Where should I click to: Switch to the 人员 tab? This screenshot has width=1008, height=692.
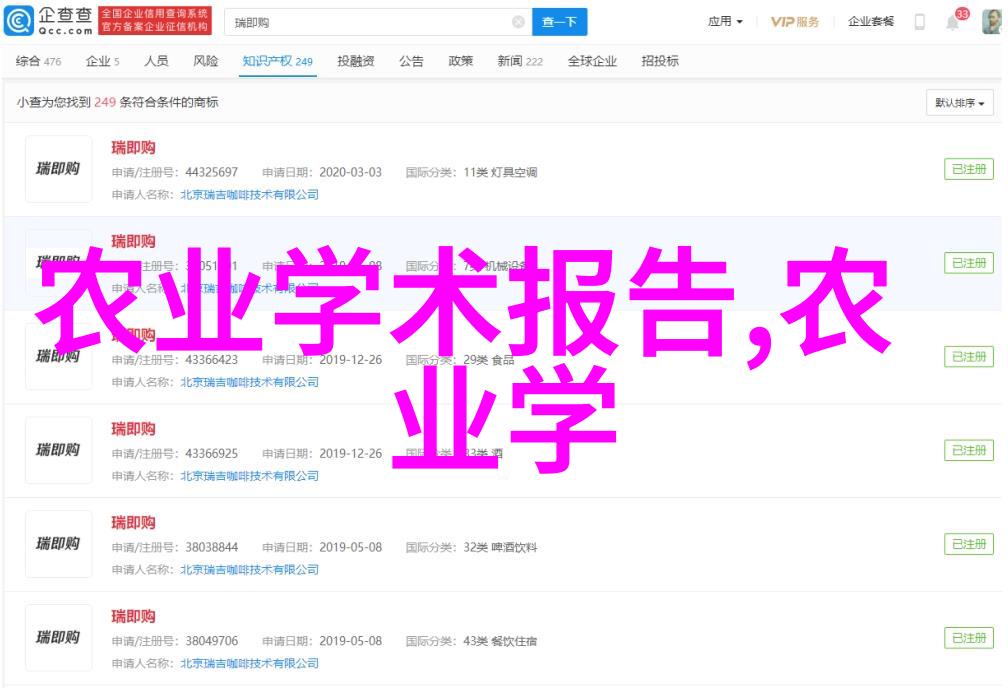[156, 61]
